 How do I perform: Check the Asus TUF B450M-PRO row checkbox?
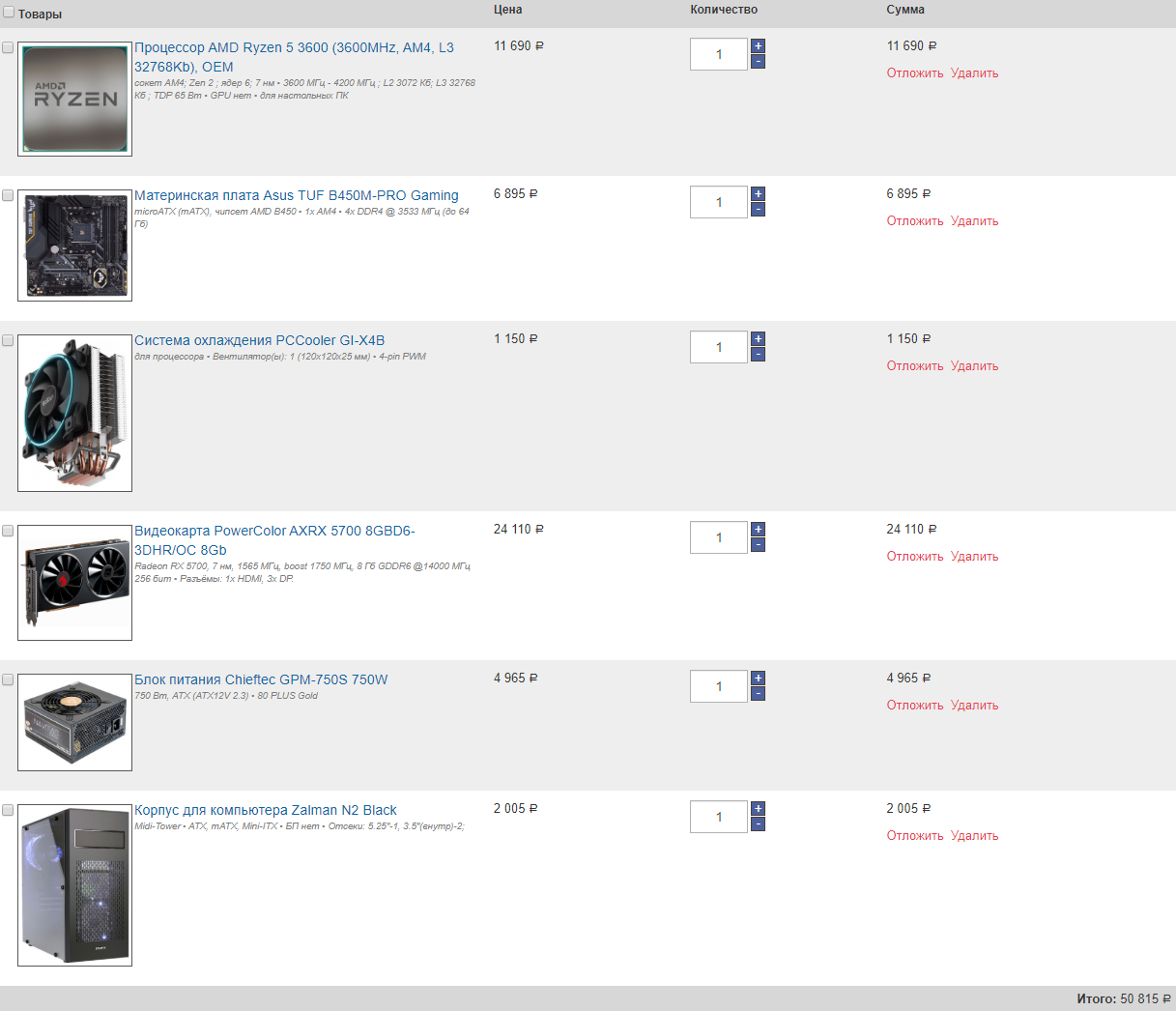pyautogui.click(x=8, y=195)
